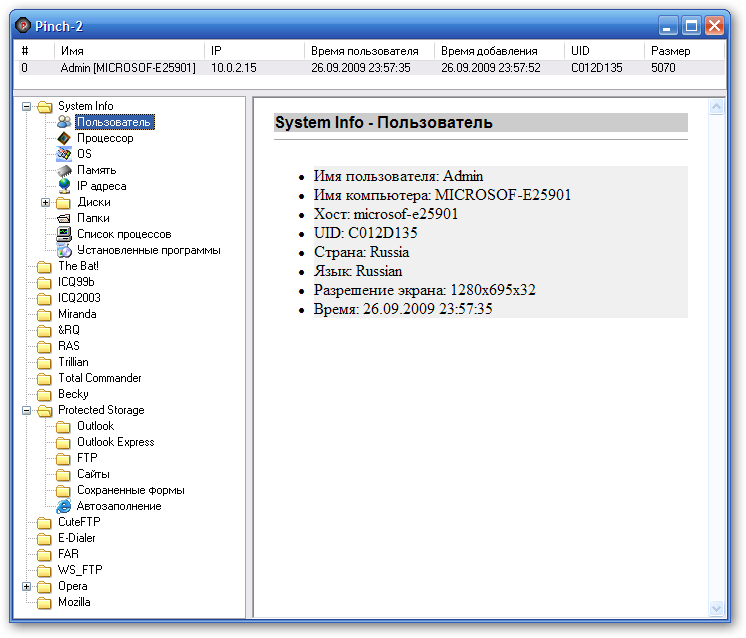746x638 pixels.
Task: Click the Время добавления column header
Action: [x=500, y=51]
